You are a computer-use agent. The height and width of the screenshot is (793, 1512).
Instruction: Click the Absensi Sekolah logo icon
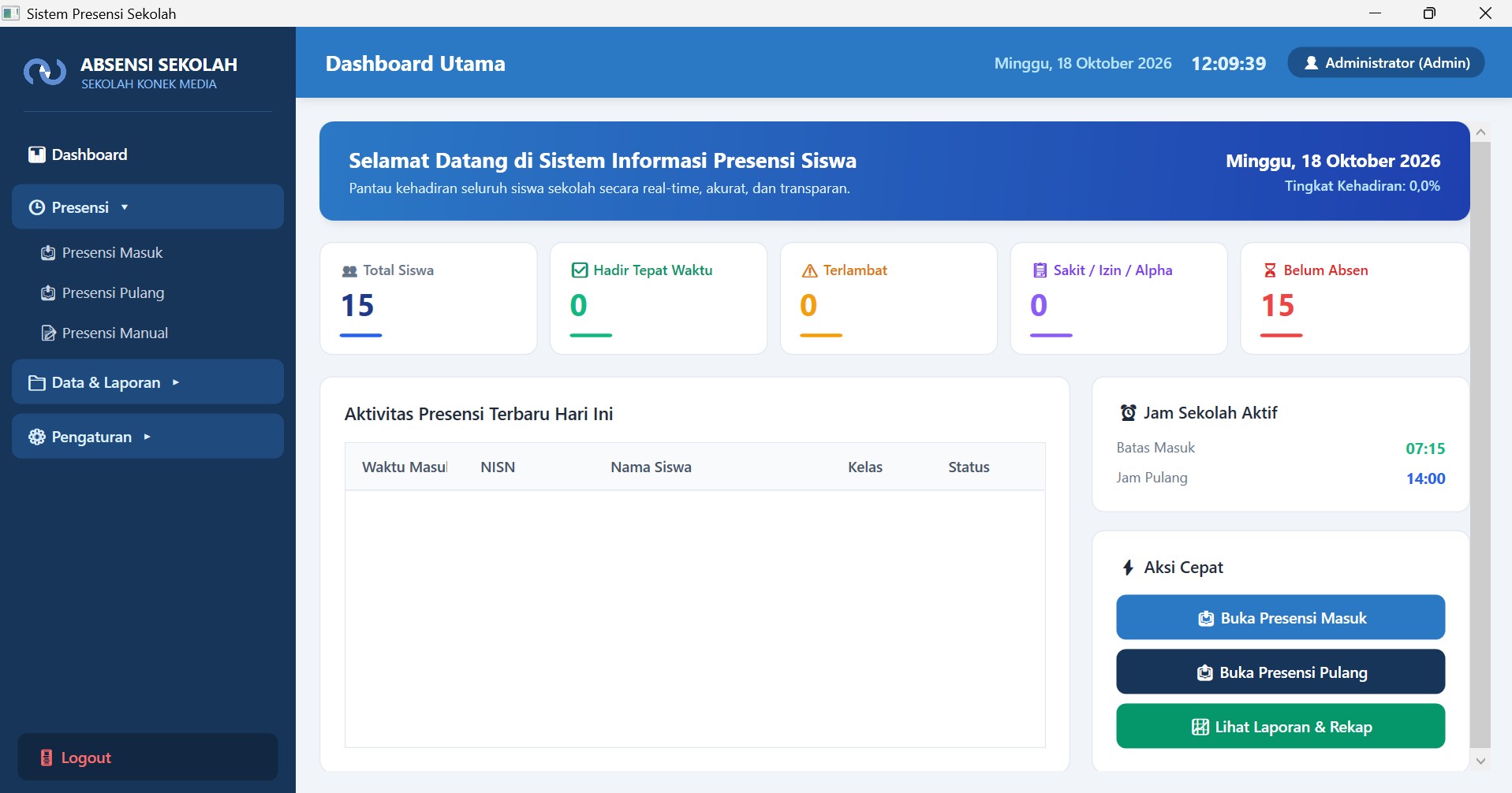[45, 73]
